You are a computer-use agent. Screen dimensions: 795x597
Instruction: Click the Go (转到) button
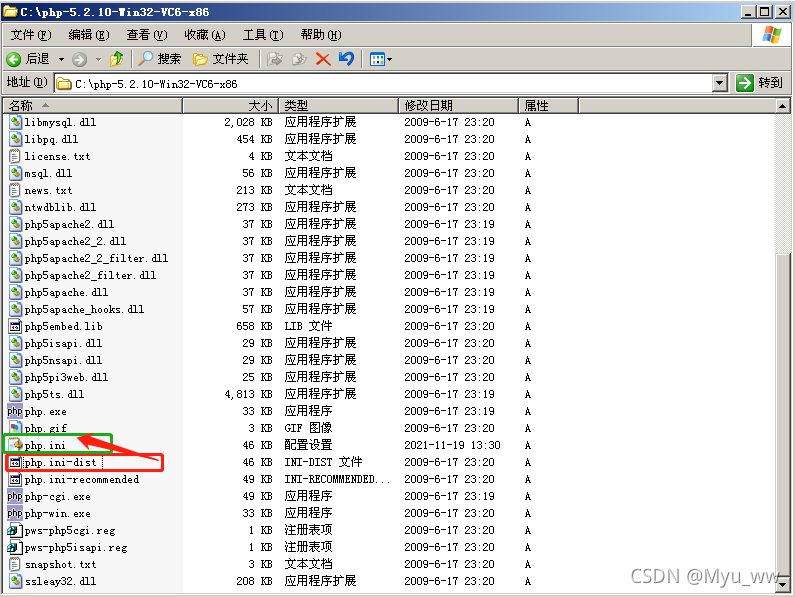[760, 83]
